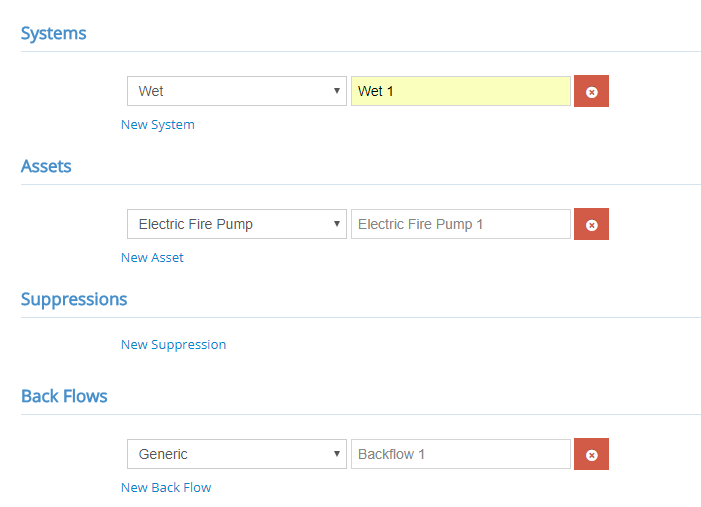701x507 pixels.
Task: Click the Systems section heading
Action: [54, 34]
